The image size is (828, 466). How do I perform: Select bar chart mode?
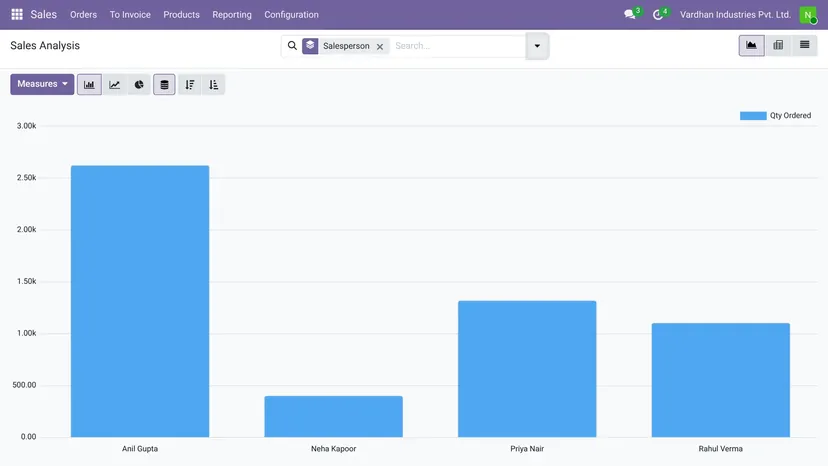(89, 85)
